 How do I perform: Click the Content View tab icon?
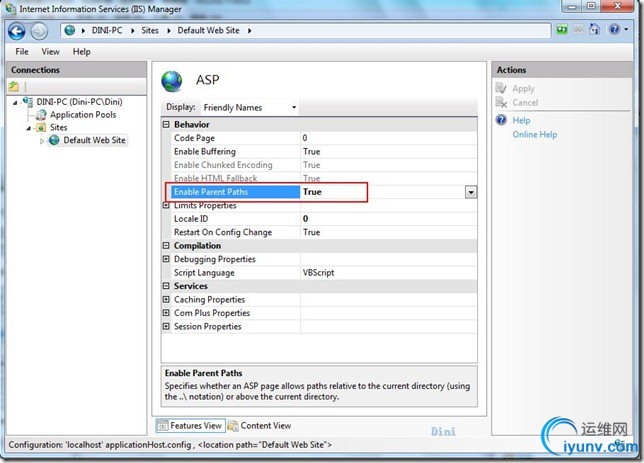coord(233,426)
